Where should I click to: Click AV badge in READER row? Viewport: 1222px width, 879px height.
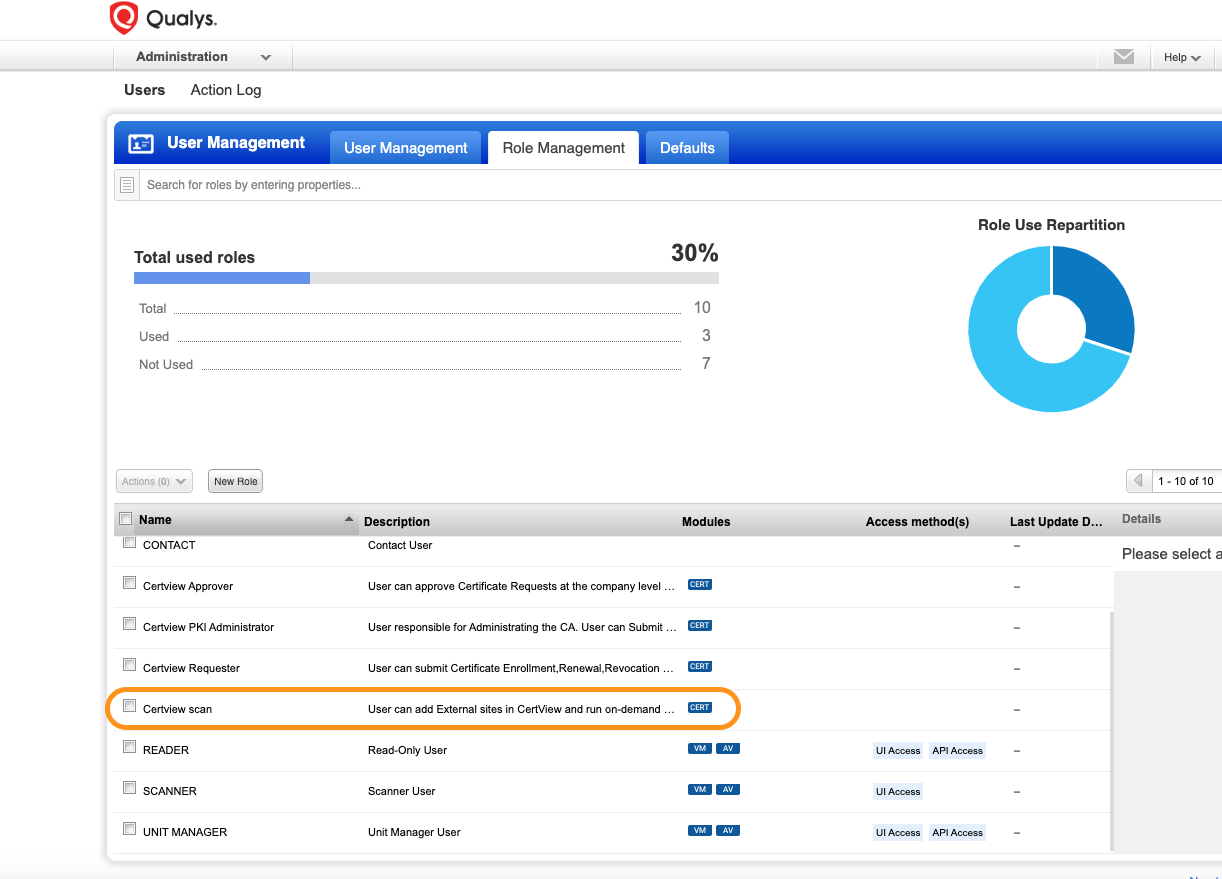coord(728,749)
